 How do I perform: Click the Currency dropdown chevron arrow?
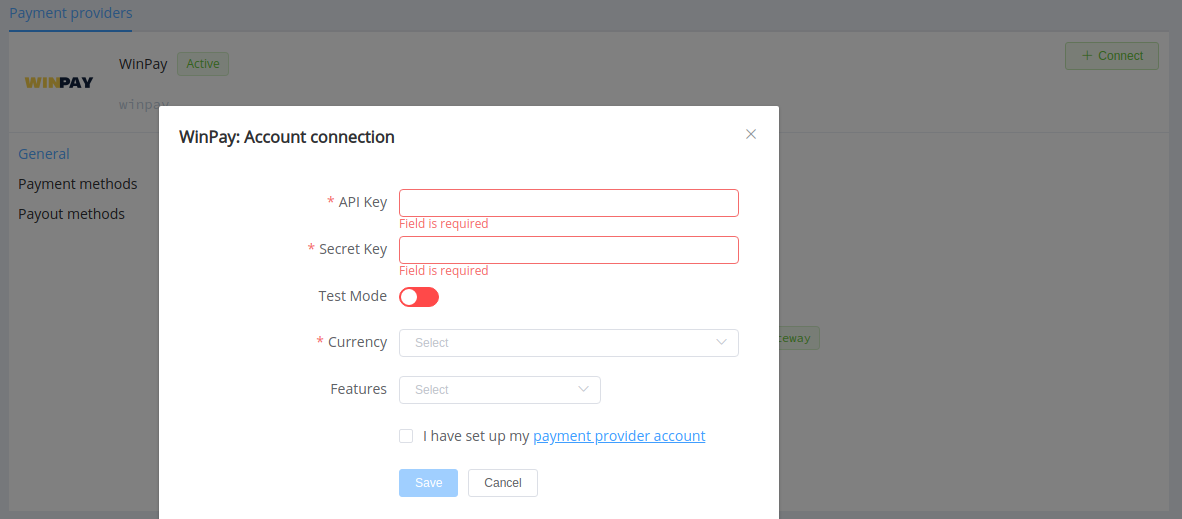[x=721, y=342]
